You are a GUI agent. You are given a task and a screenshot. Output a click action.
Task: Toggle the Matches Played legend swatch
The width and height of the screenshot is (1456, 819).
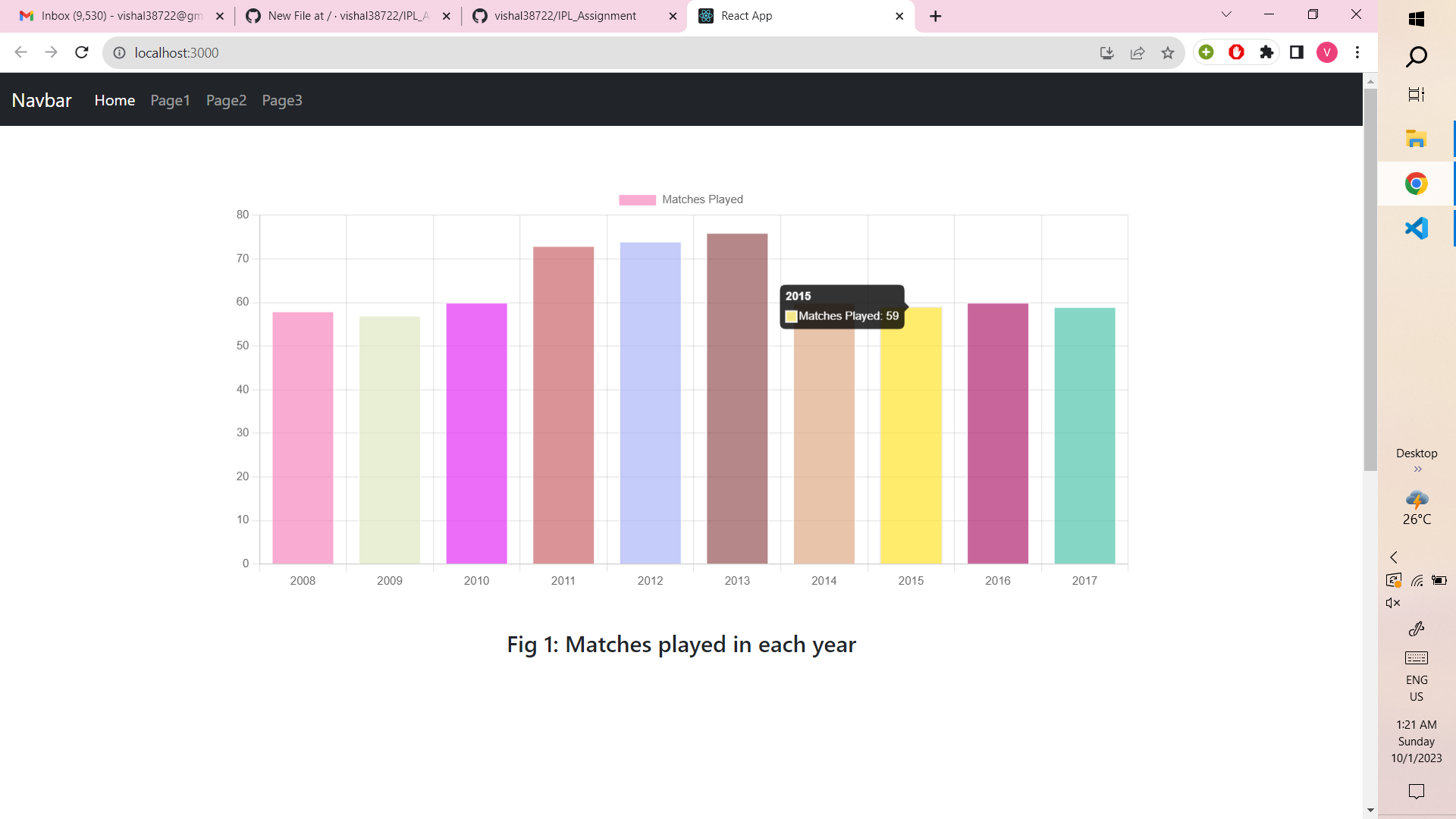(637, 199)
